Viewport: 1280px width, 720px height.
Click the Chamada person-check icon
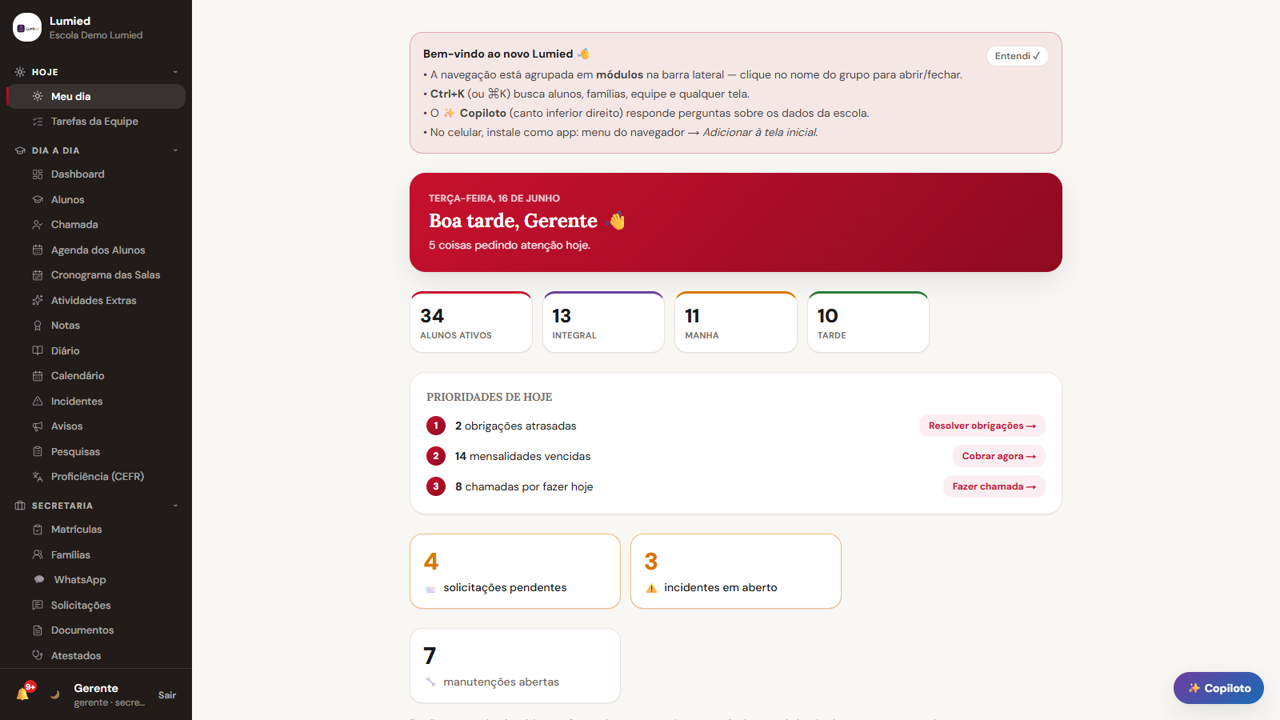pyautogui.click(x=37, y=225)
